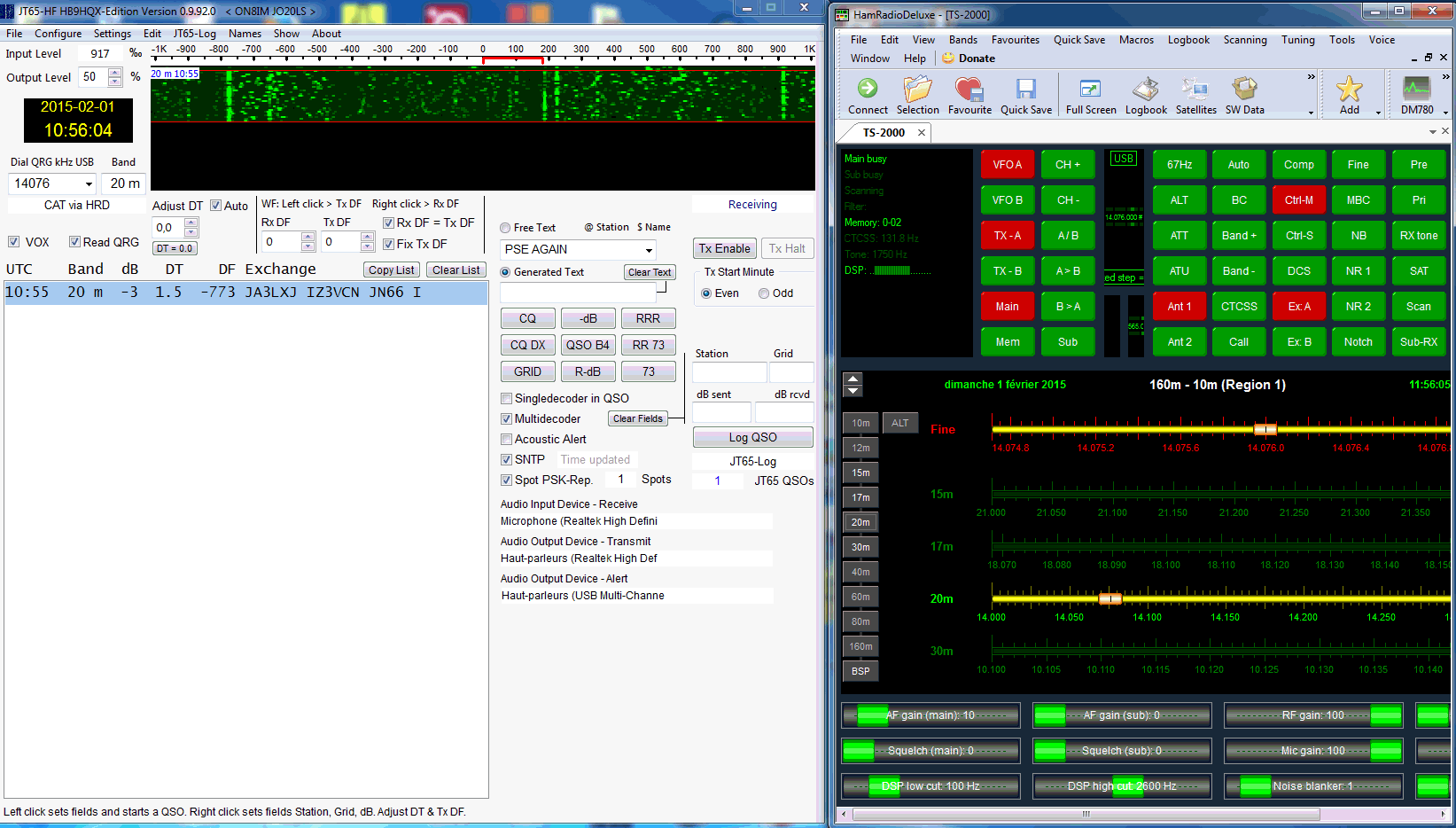Open the Macros menu in HamRadioDeluxe
Screen dimensions: 1456x828
pyautogui.click(x=1136, y=40)
